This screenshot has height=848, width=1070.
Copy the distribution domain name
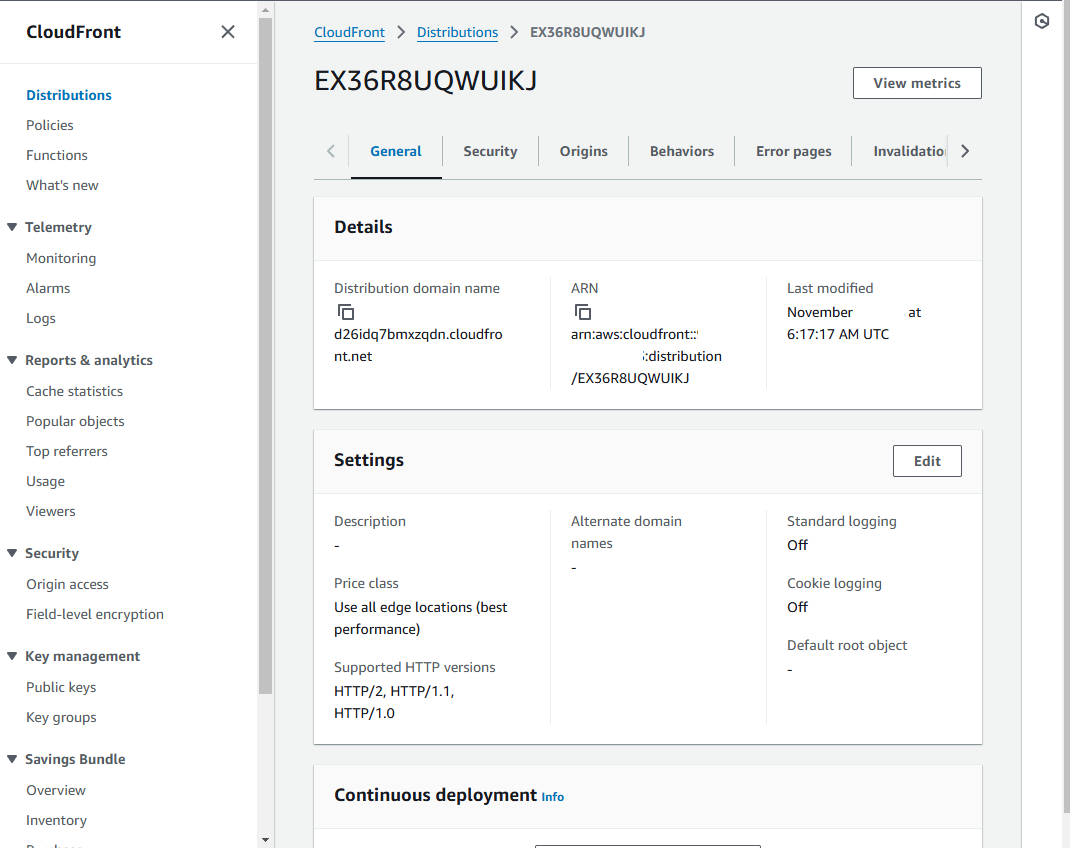tap(346, 312)
